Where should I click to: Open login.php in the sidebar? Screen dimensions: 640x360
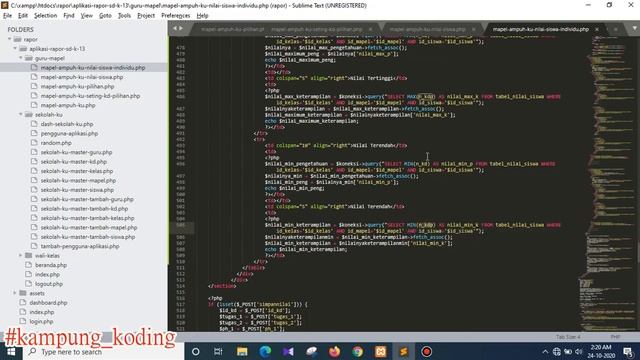pyautogui.click(x=41, y=321)
